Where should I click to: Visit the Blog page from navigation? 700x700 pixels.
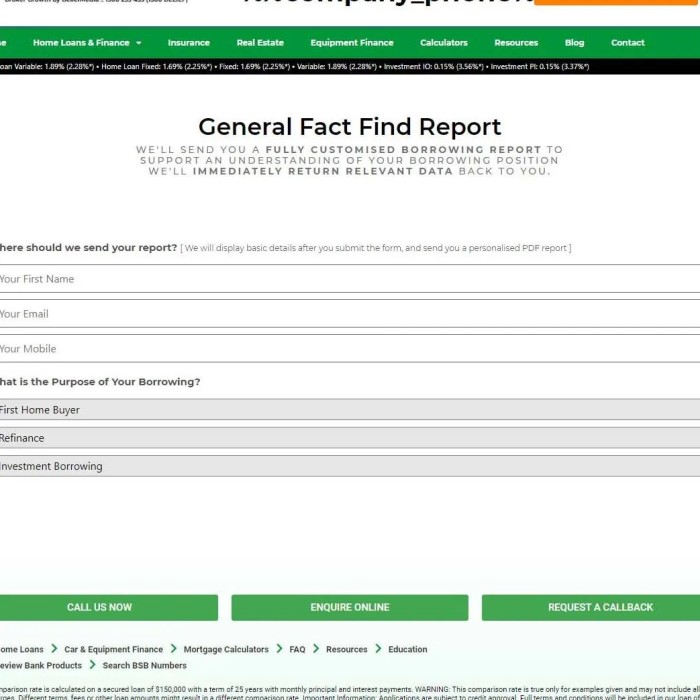[x=574, y=43]
